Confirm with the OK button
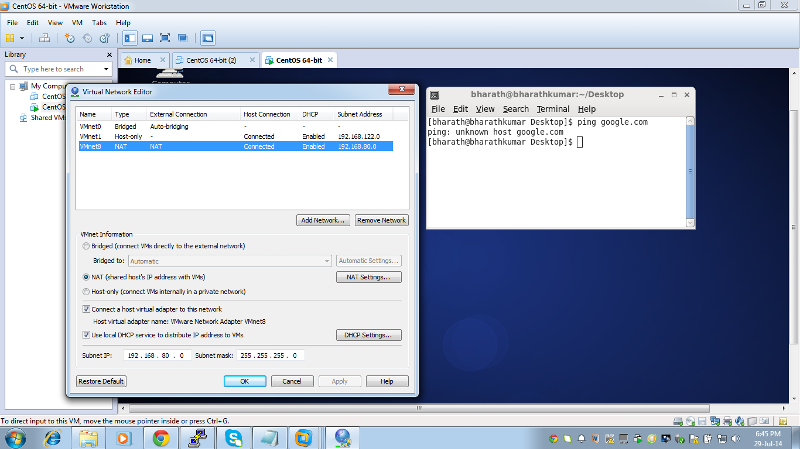This screenshot has height=449, width=800. (245, 381)
